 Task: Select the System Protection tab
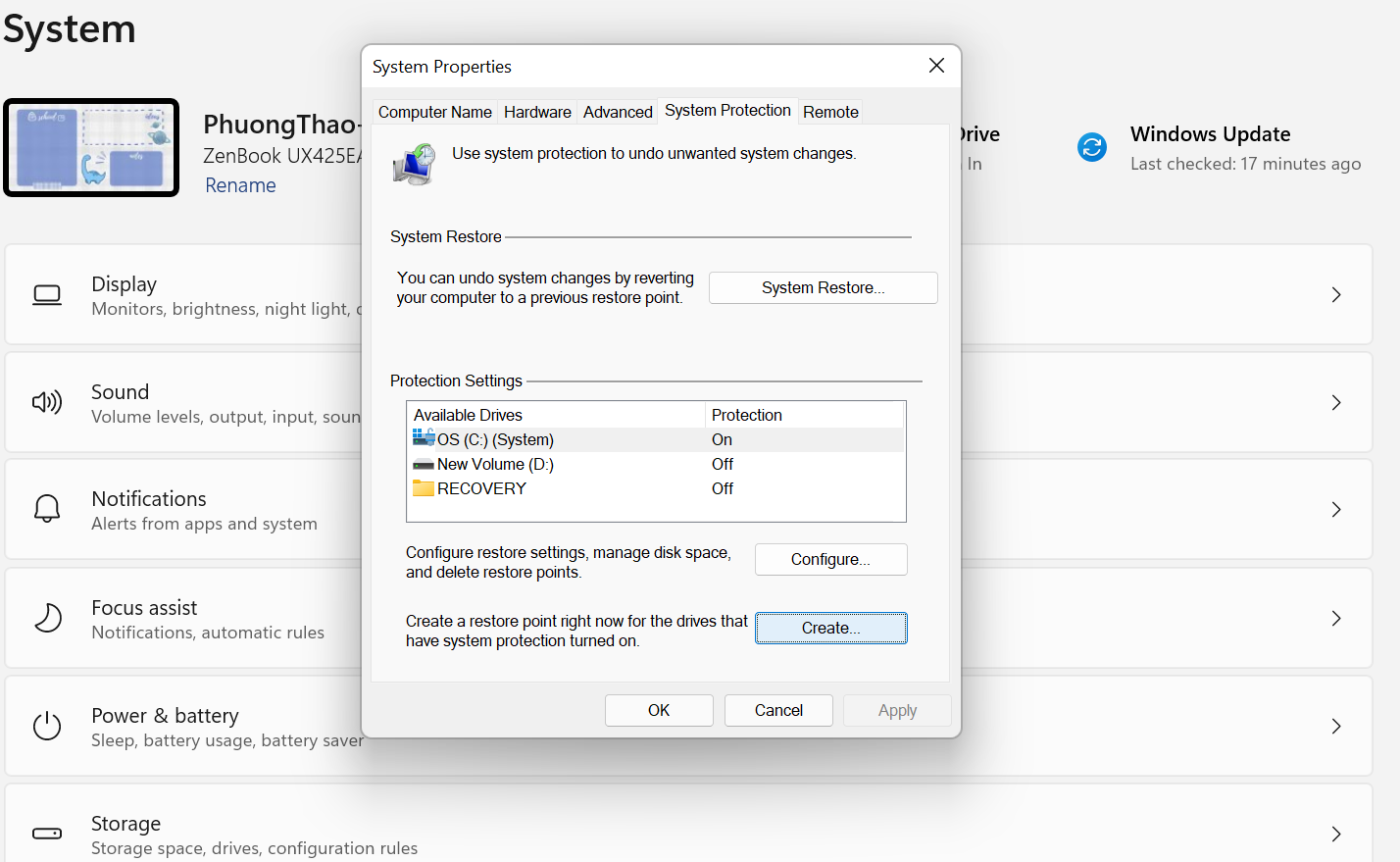click(727, 110)
